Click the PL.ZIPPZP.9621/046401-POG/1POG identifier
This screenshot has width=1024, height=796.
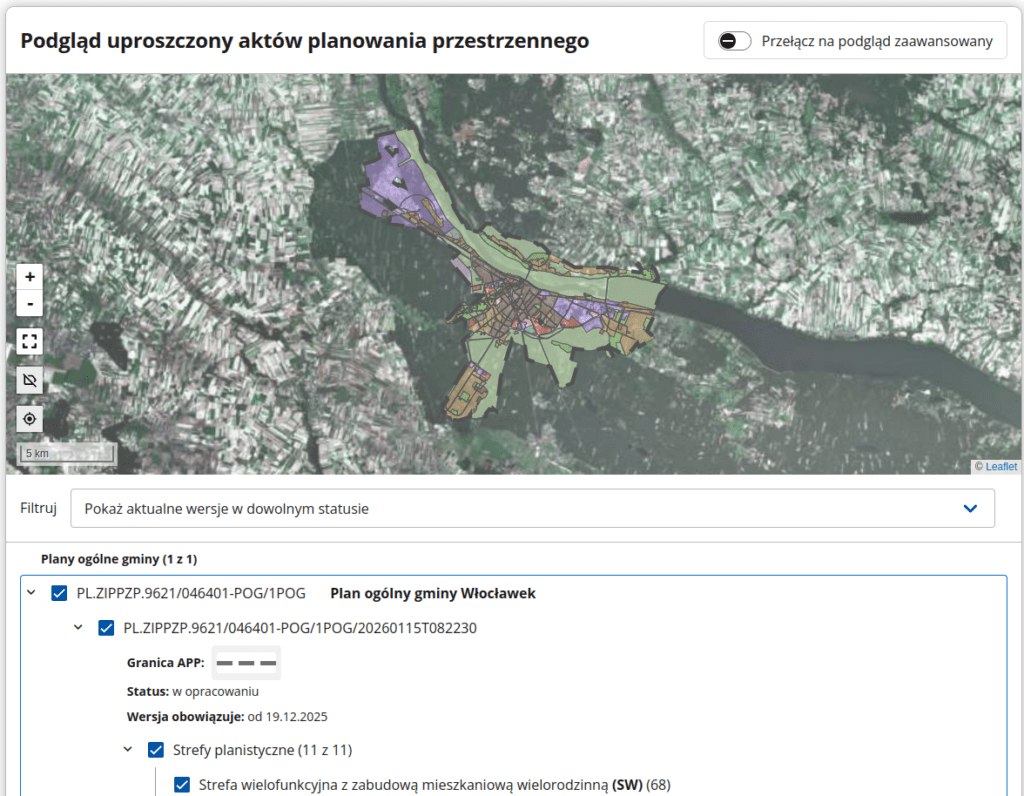[x=191, y=593]
